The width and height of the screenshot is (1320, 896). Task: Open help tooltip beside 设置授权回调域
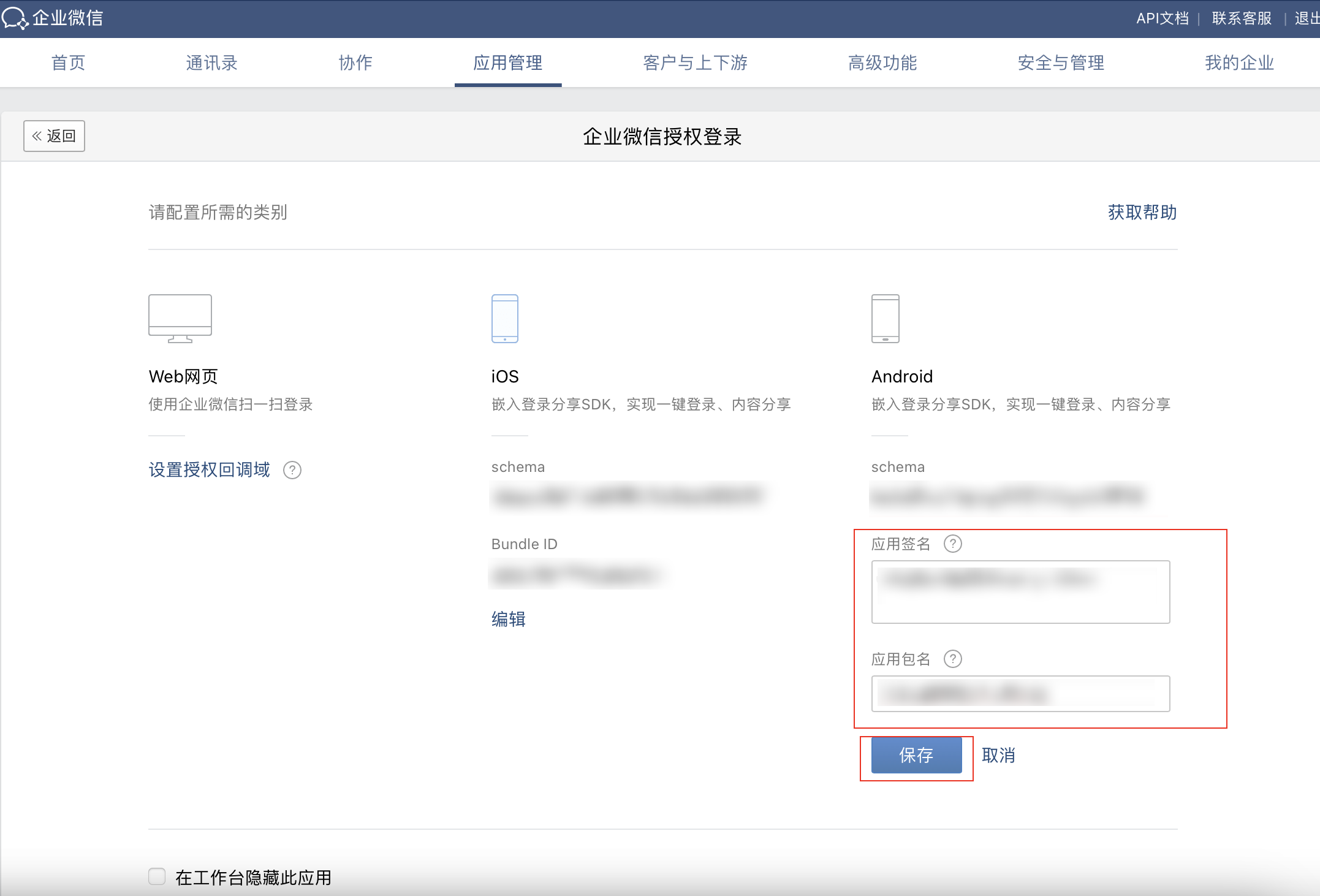point(292,470)
